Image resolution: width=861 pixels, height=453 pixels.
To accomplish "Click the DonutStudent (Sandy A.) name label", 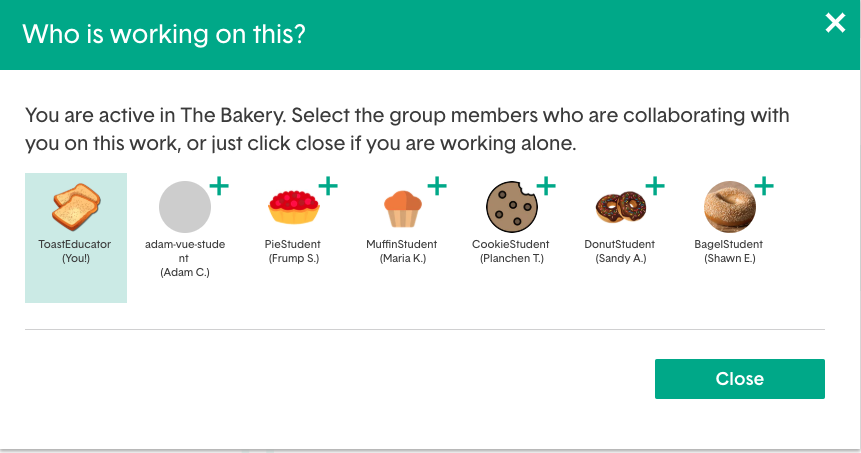I will coord(620,251).
